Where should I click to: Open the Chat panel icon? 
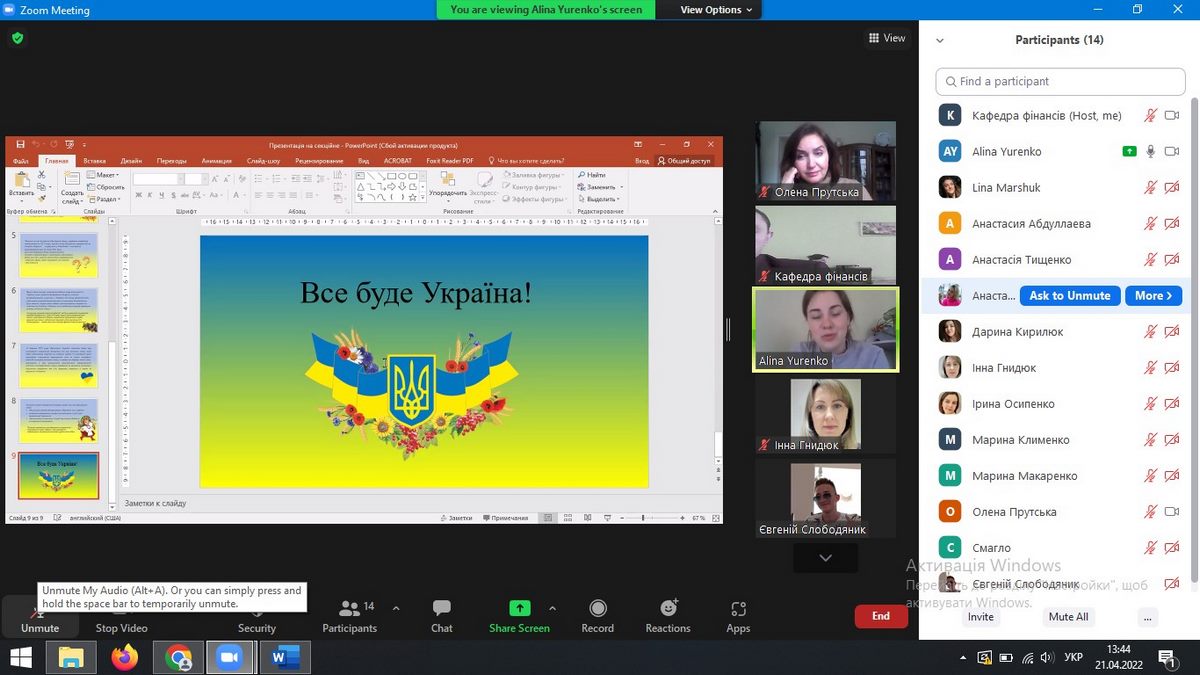(441, 609)
